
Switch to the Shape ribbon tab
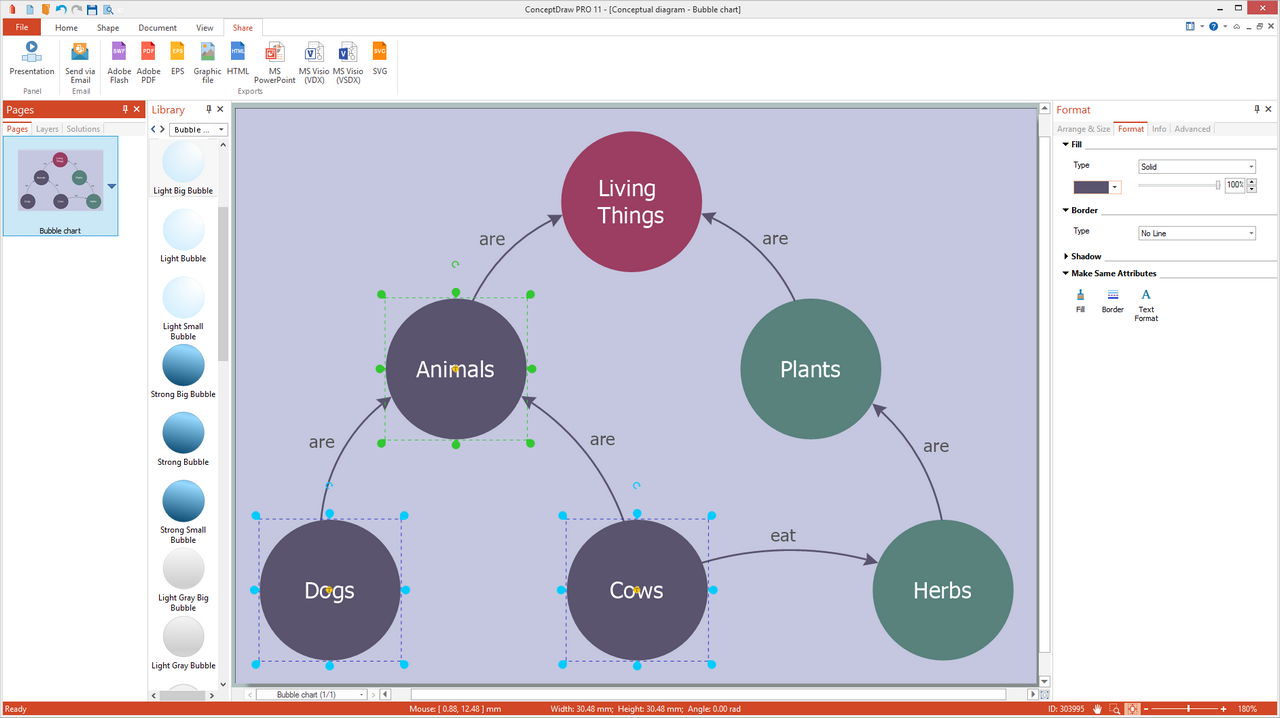point(108,28)
